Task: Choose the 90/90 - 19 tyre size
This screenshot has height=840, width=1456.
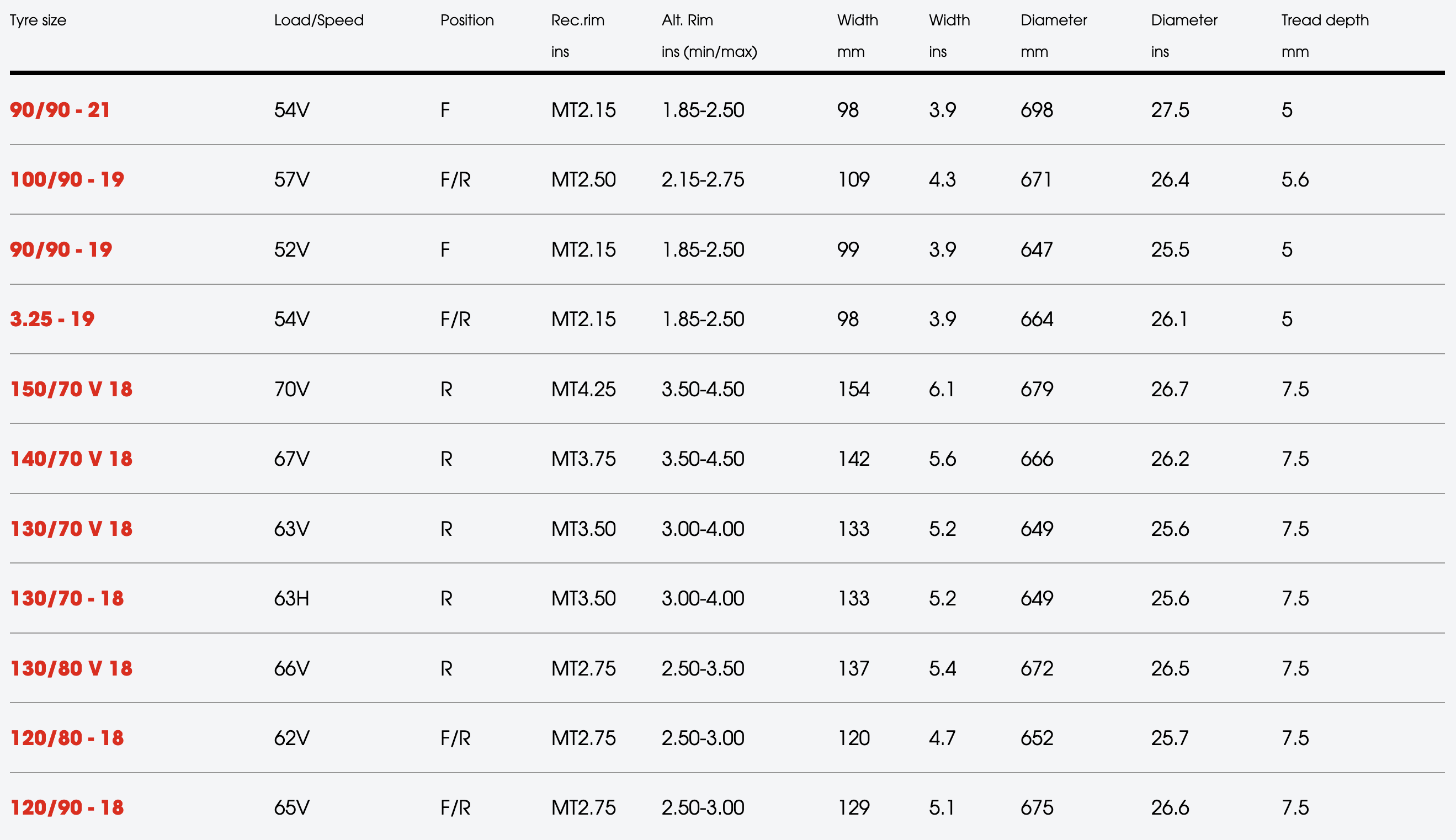Action: pyautogui.click(x=61, y=249)
